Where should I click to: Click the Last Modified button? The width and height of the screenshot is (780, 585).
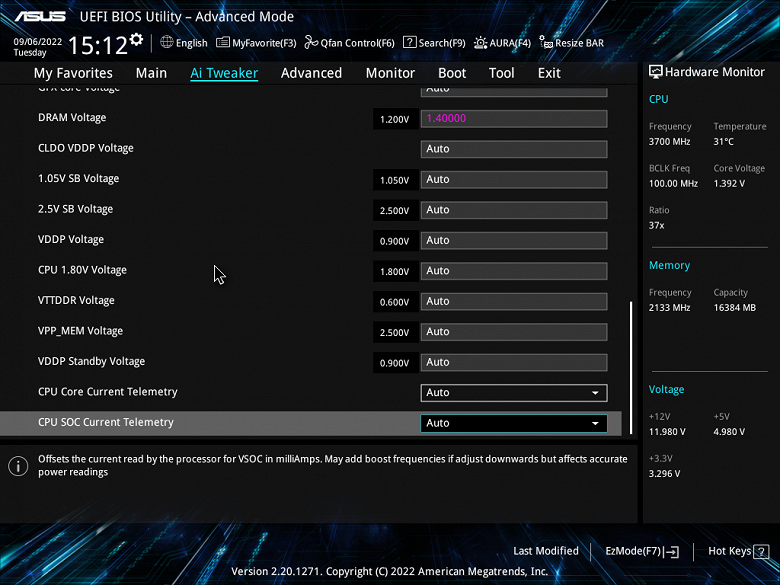[x=546, y=551]
